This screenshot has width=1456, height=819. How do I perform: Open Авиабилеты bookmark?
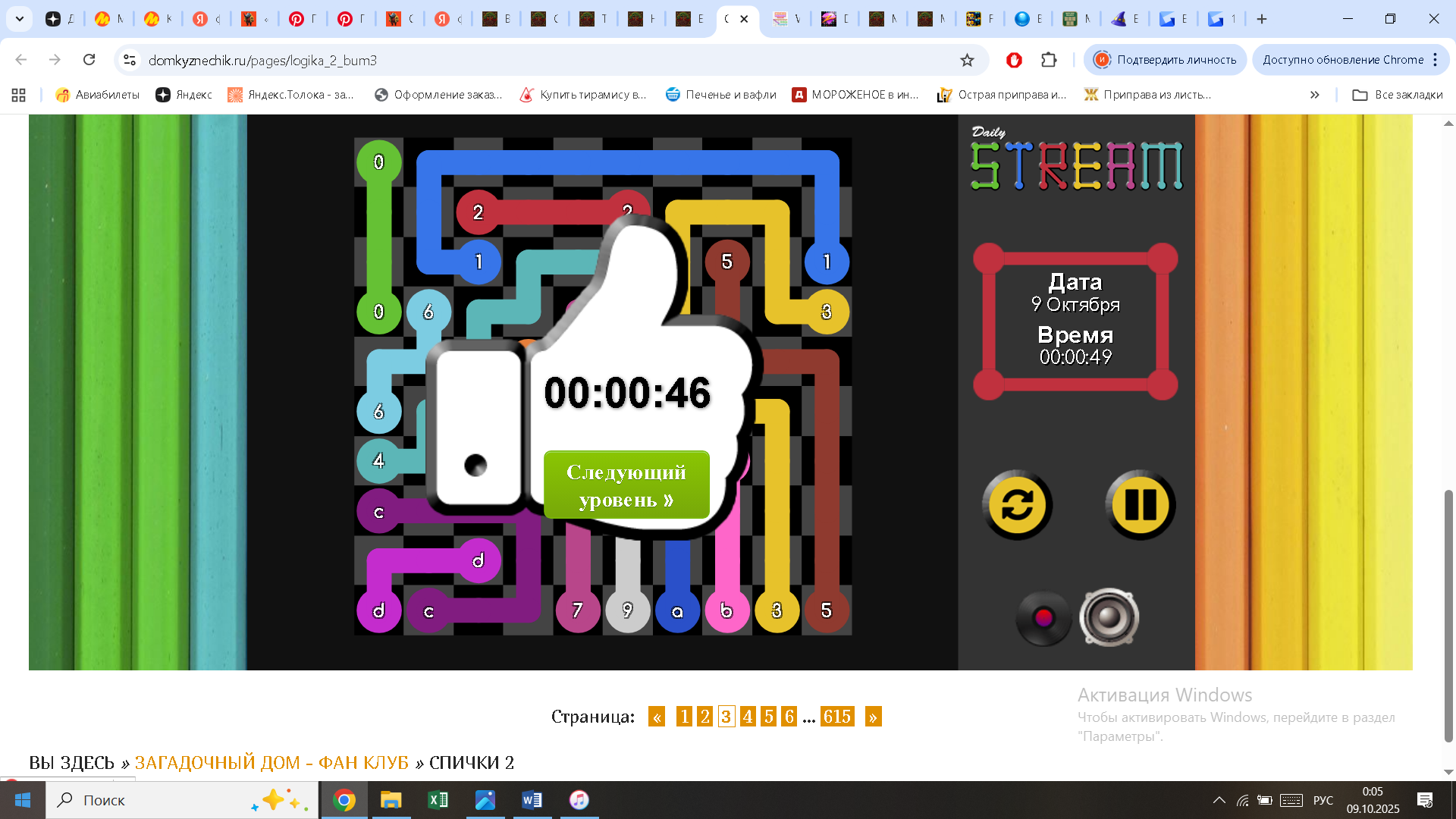(98, 95)
